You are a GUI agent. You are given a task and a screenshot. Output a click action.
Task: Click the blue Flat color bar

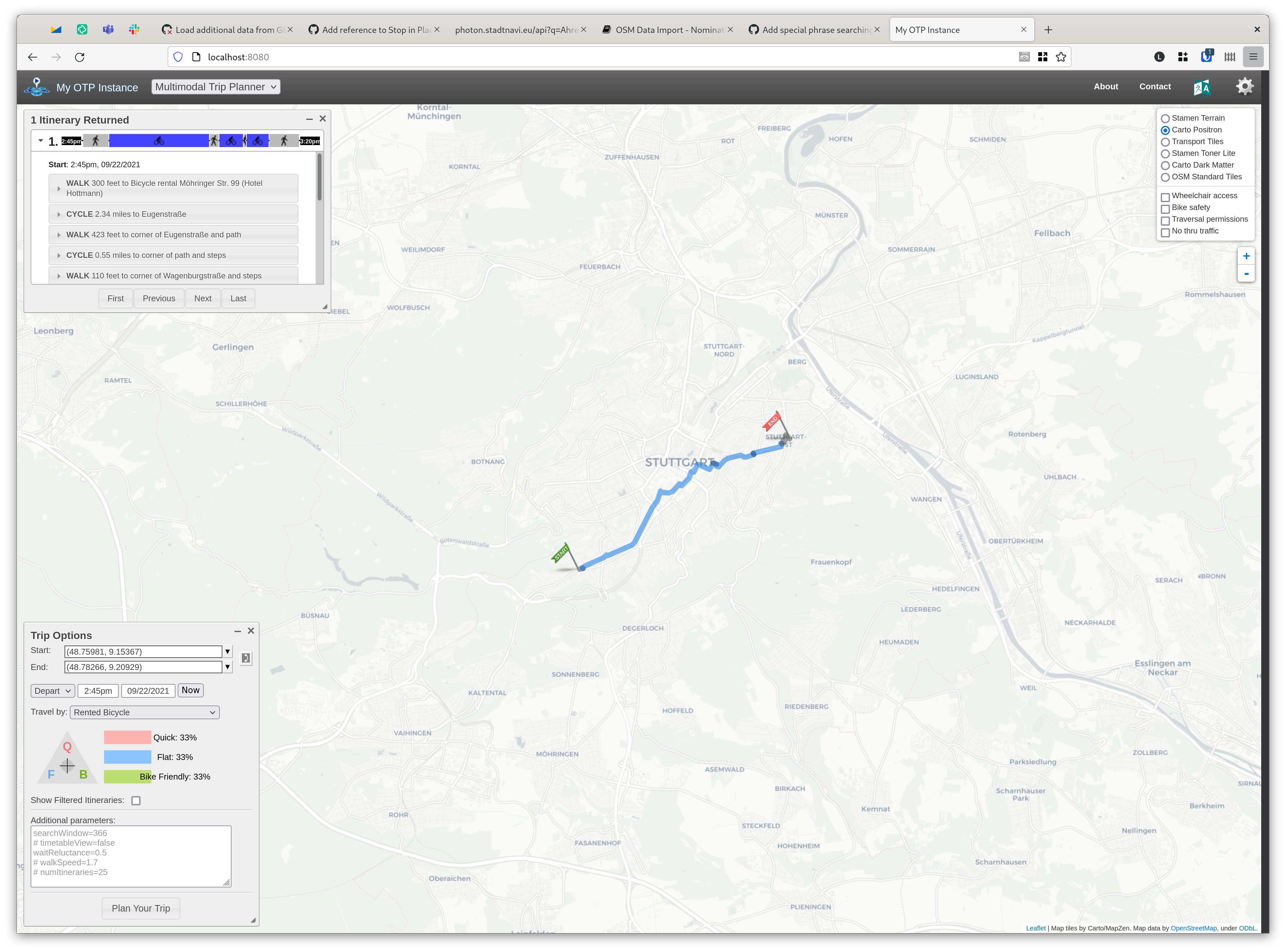pos(127,757)
